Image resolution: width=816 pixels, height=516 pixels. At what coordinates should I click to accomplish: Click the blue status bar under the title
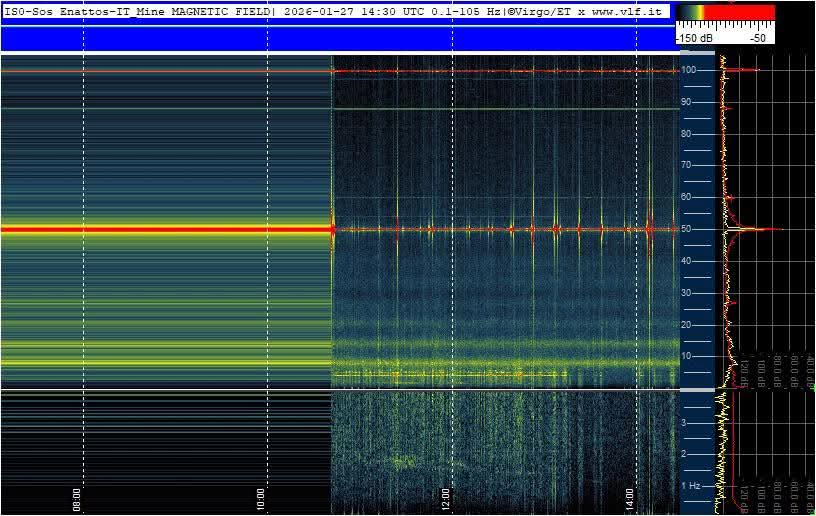(x=335, y=38)
